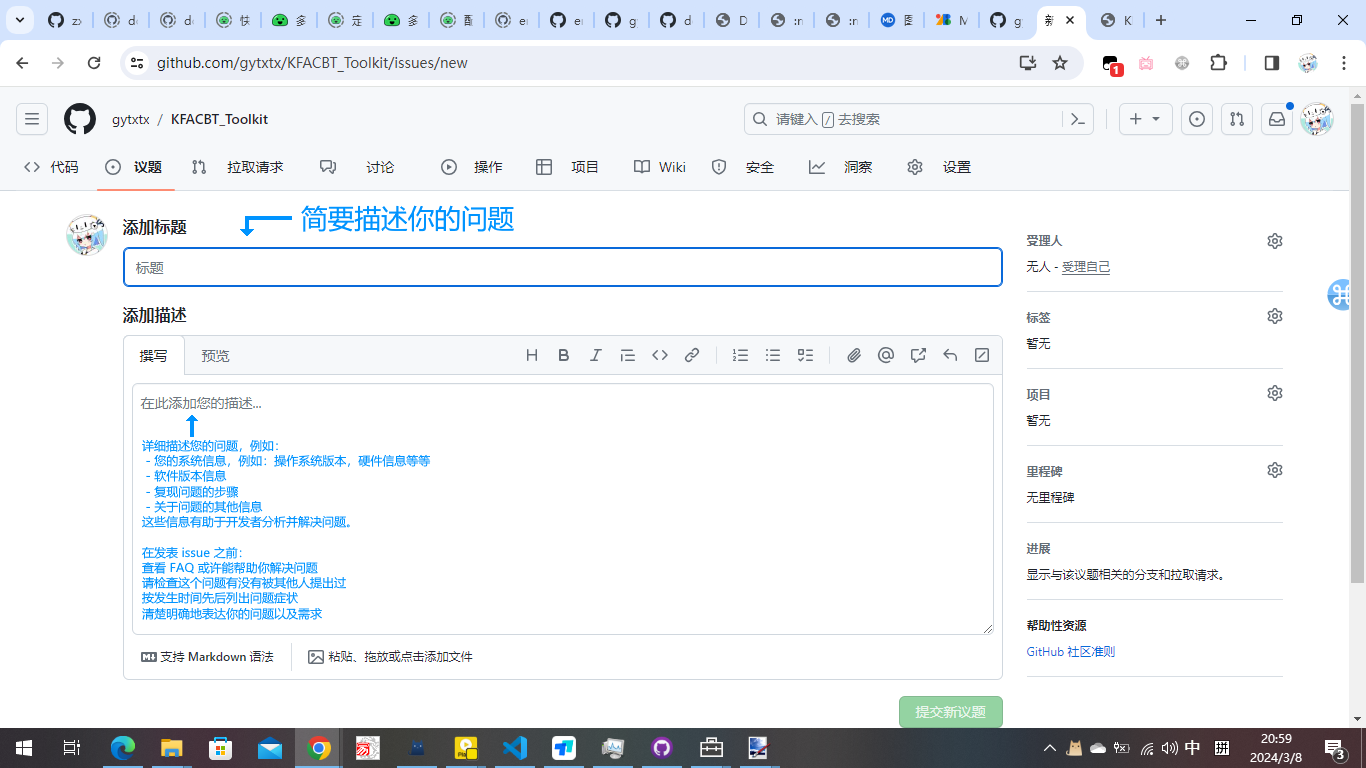Click the gytxtx owner link
The width and height of the screenshot is (1366, 768).
[131, 119]
